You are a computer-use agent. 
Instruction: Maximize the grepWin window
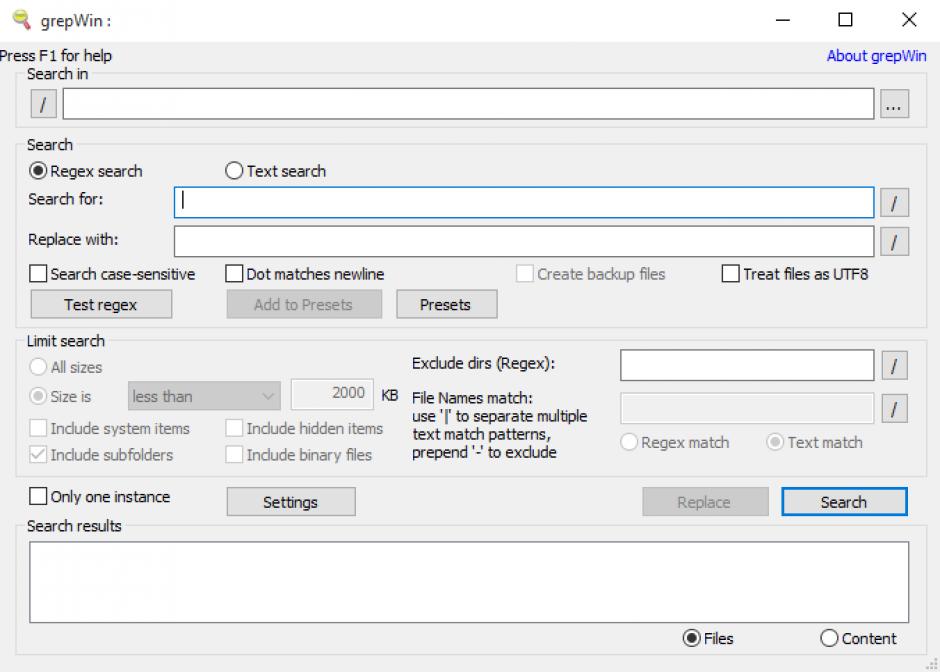coord(845,20)
